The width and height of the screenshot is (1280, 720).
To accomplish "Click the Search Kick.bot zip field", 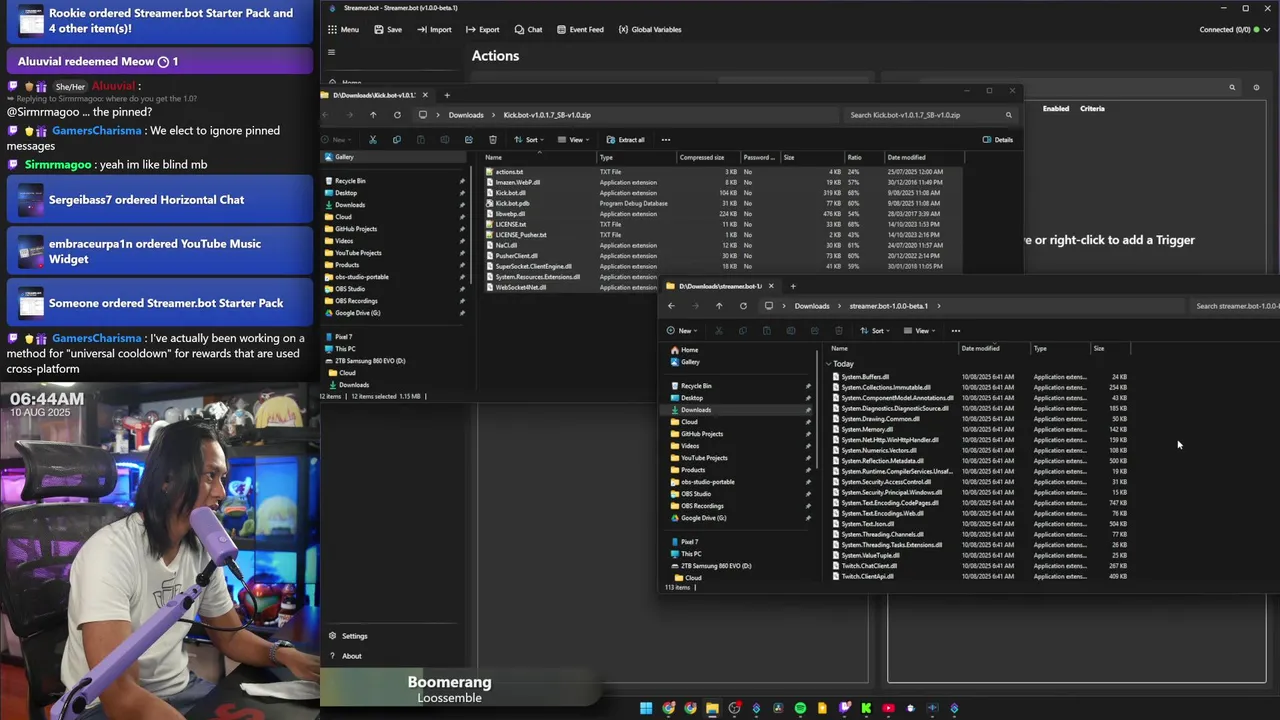I will 930,115.
